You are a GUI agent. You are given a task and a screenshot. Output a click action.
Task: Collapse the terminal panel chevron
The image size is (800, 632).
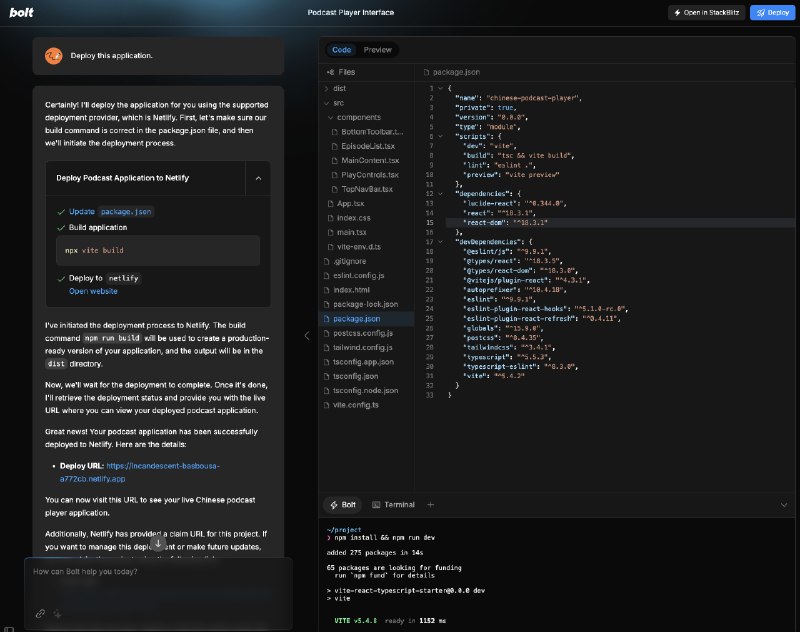point(784,505)
